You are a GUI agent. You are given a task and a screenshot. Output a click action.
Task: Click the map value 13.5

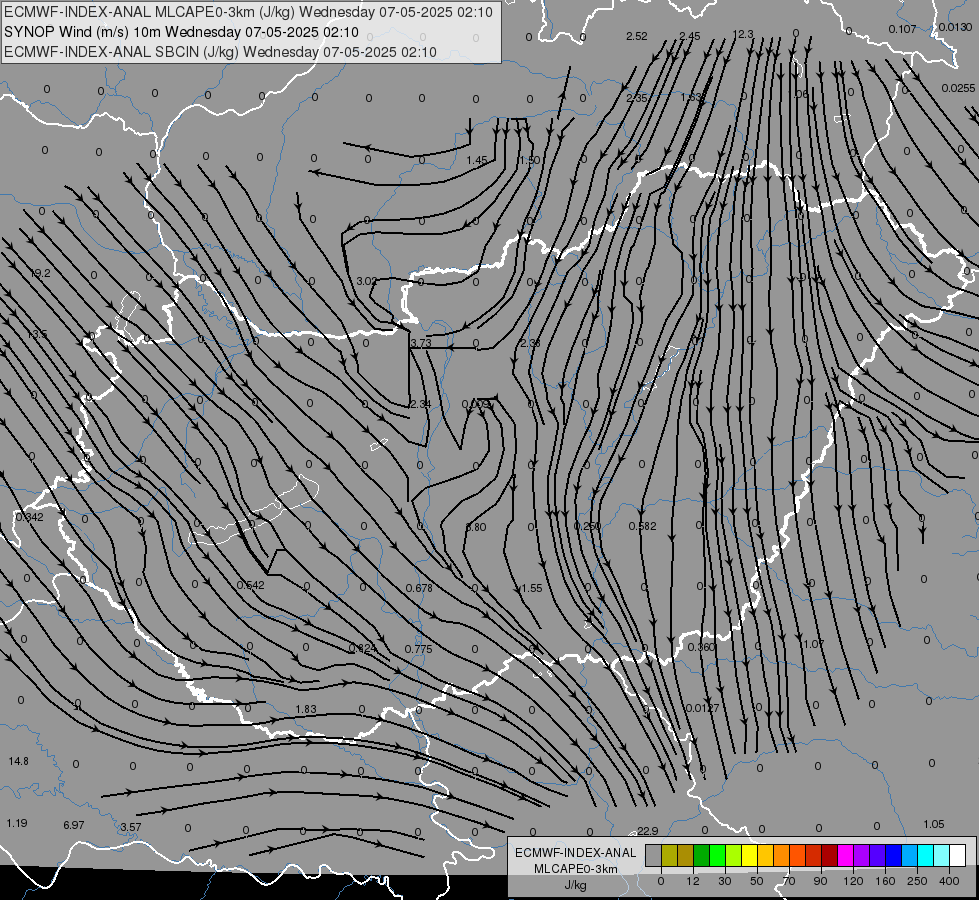[37, 334]
